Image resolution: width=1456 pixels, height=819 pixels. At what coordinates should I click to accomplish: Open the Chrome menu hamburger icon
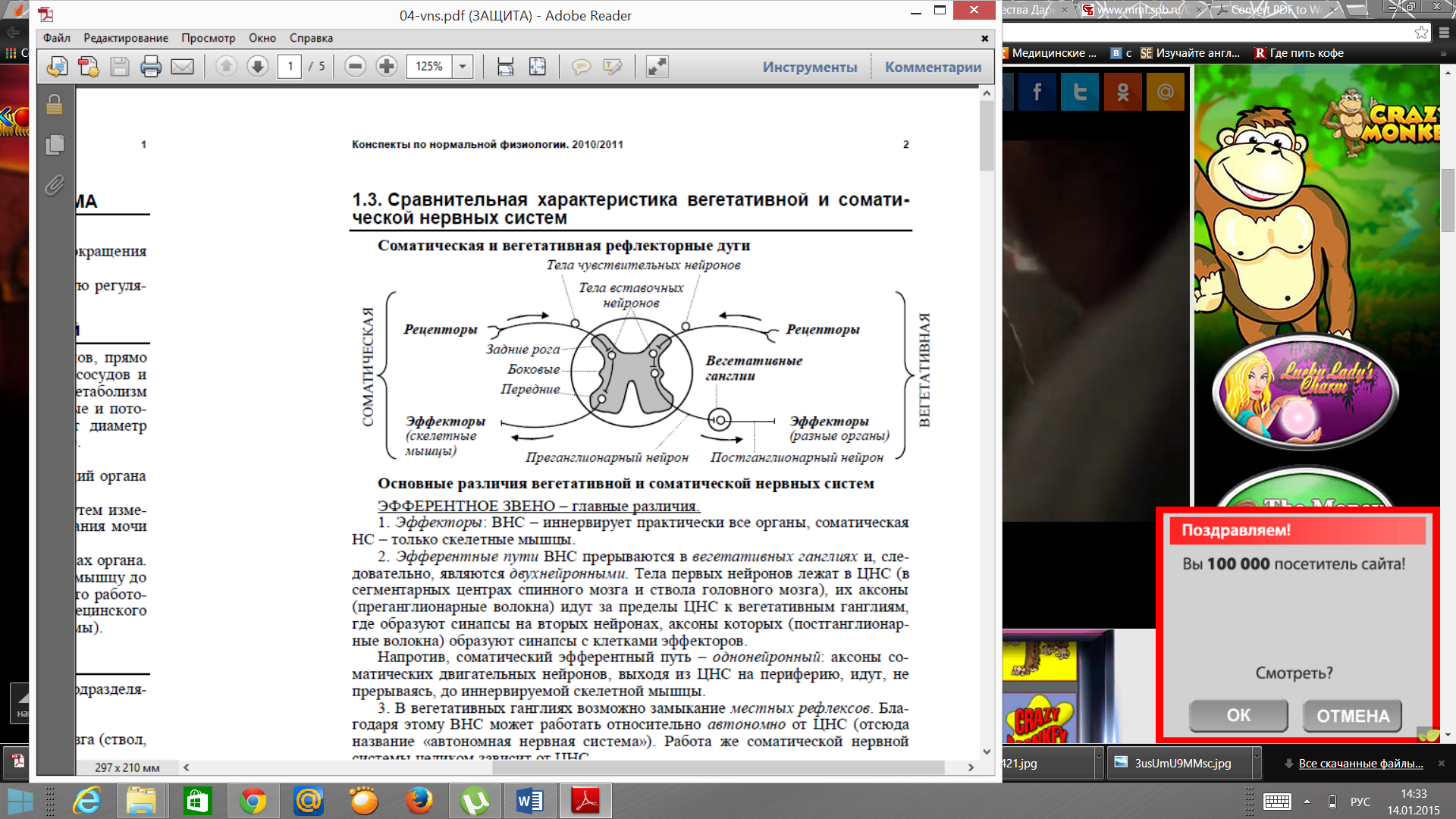pos(1444,32)
